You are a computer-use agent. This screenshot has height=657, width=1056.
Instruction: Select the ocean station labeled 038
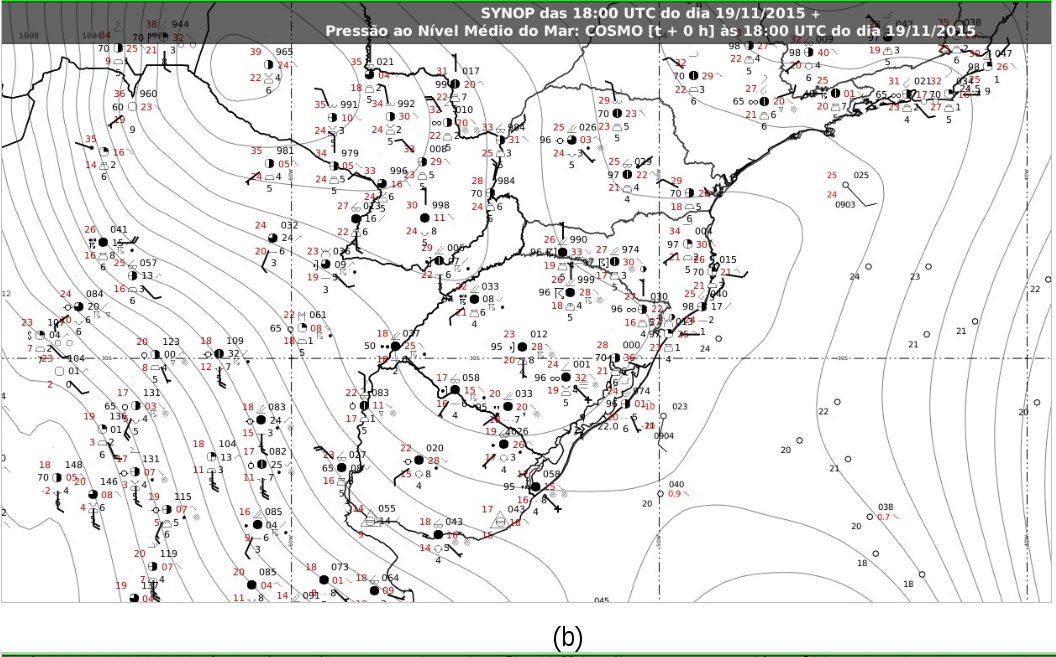point(871,516)
